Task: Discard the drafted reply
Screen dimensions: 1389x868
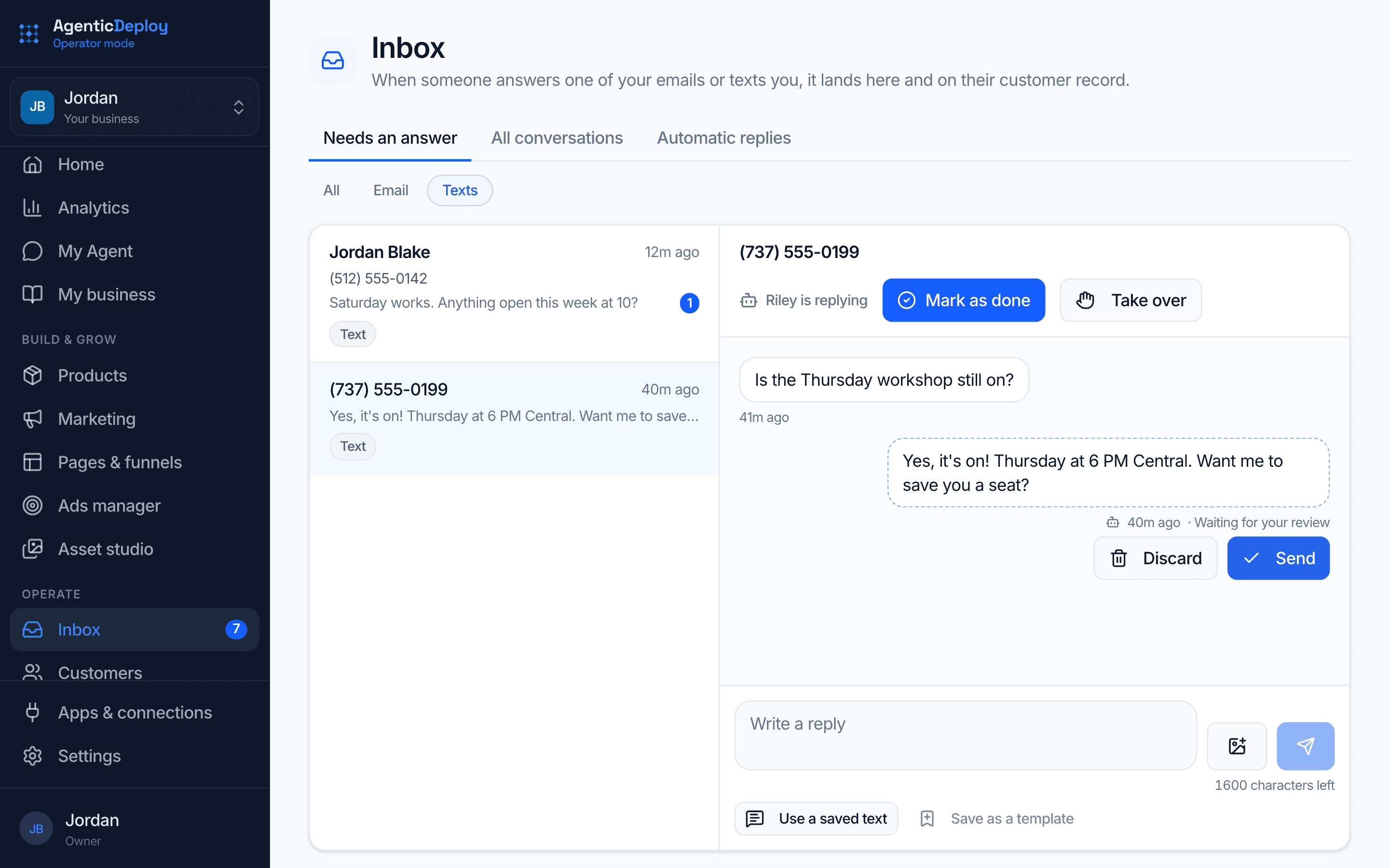Action: pyautogui.click(x=1156, y=558)
